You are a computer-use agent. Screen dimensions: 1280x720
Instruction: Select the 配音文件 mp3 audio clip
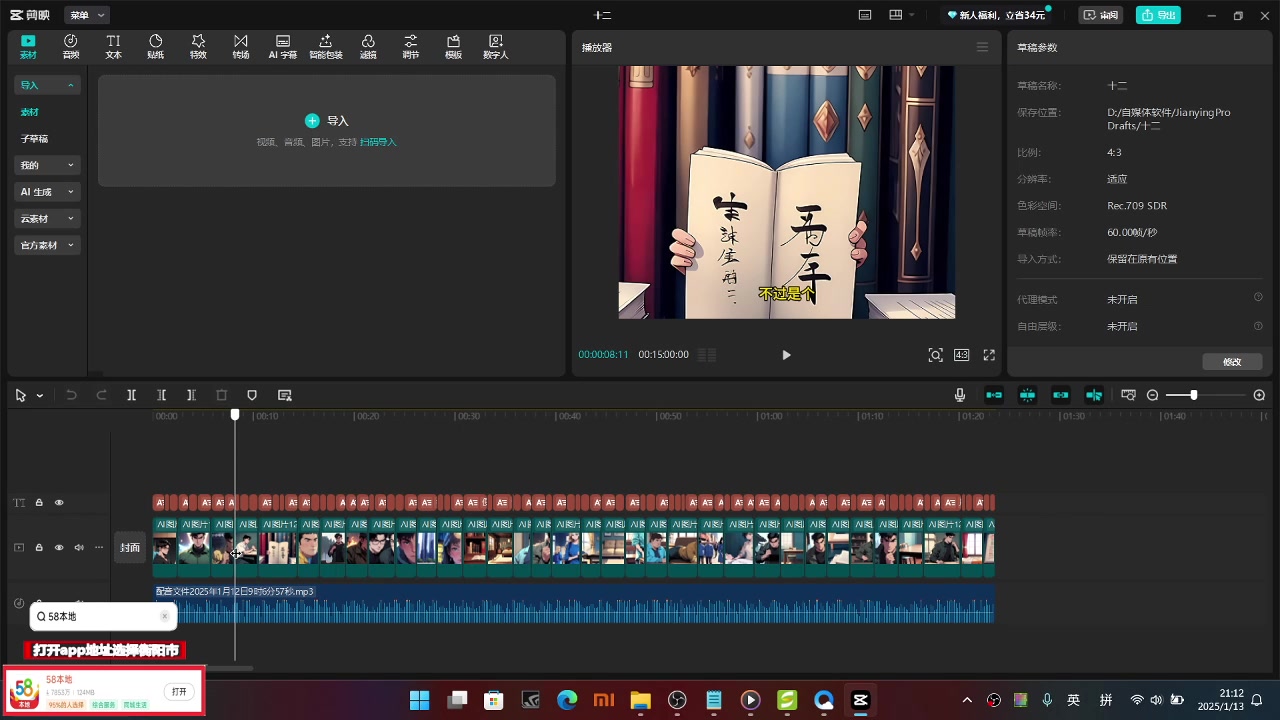573,604
